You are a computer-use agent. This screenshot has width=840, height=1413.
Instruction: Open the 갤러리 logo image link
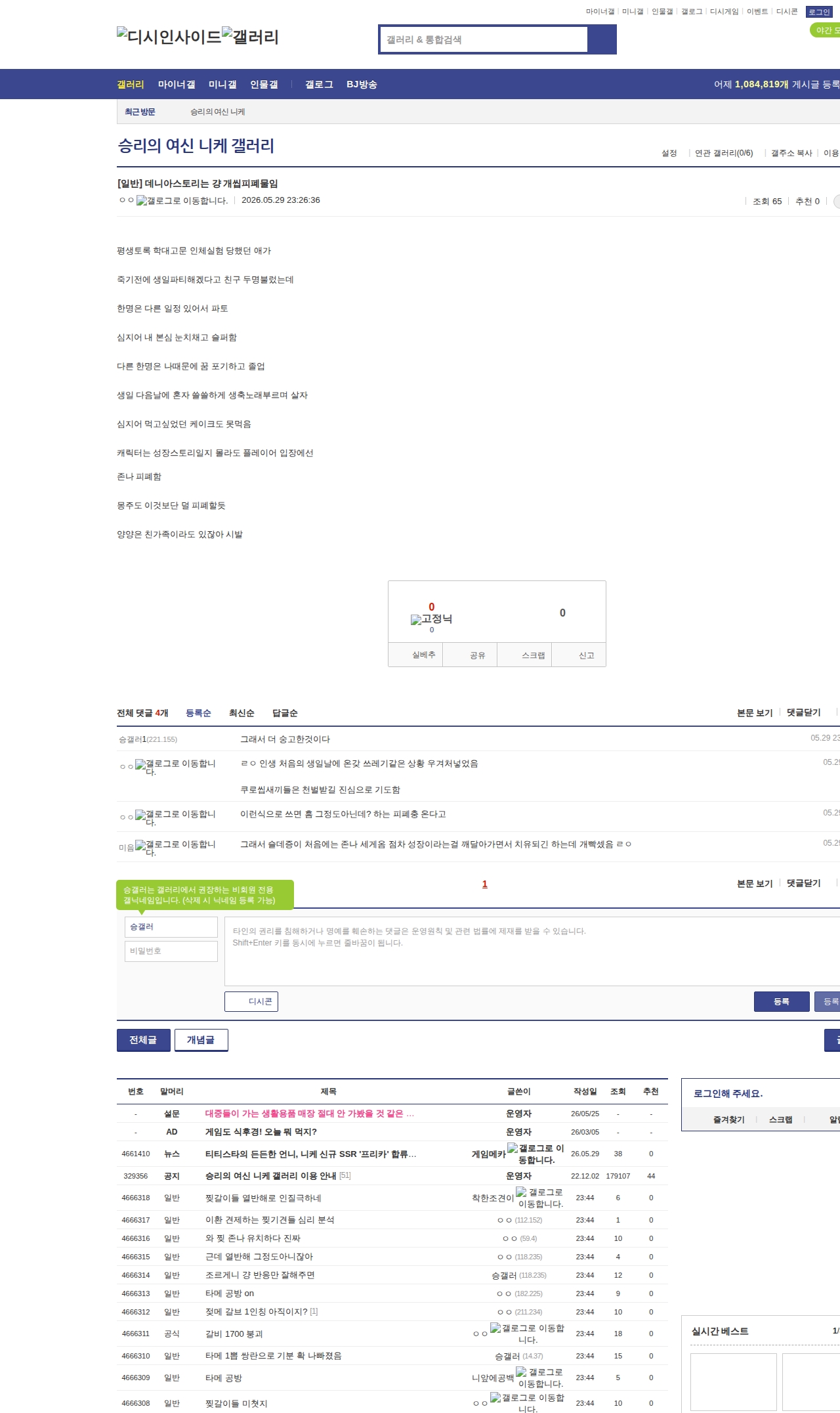[250, 37]
